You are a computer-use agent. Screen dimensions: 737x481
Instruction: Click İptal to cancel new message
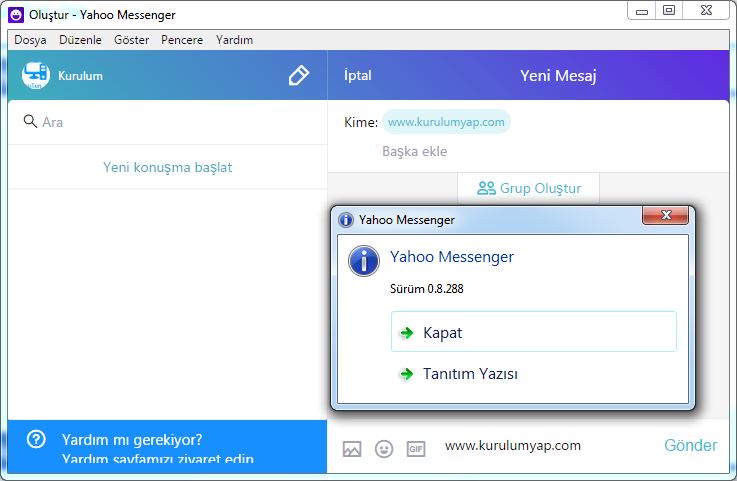(358, 75)
